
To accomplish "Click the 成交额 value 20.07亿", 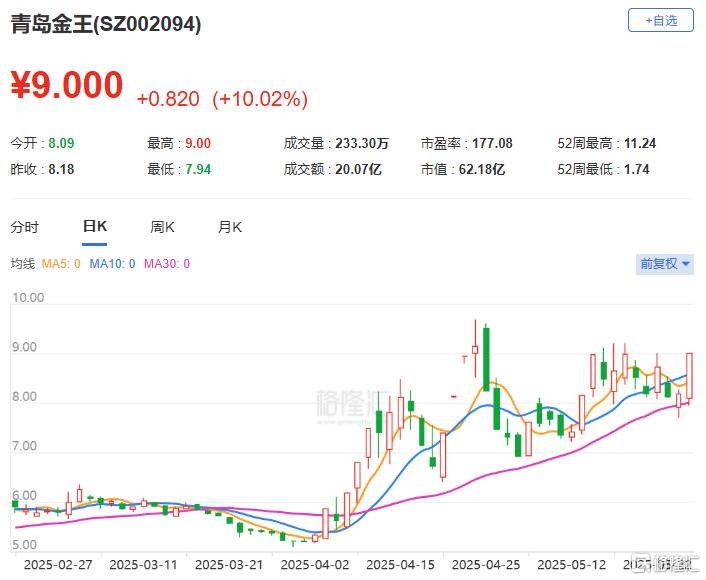I will click(x=358, y=169).
